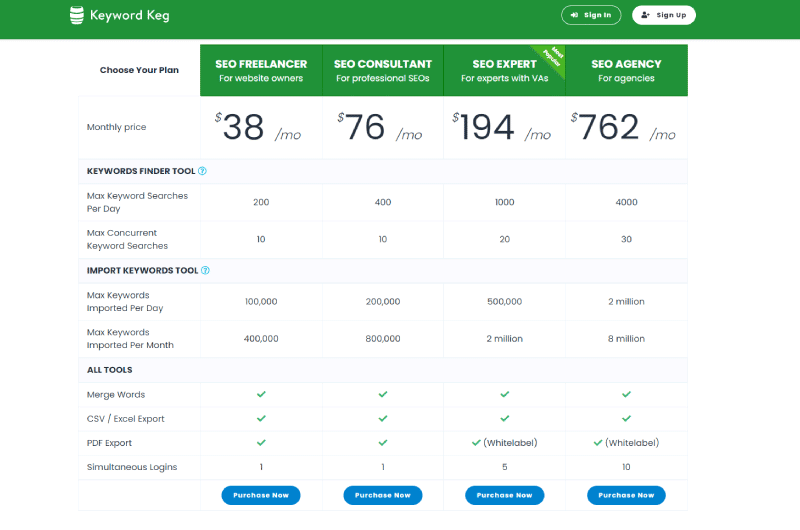Click the Whitelabel checkmark under SEO Agency
Screen dimensions: 800x530
click(598, 443)
